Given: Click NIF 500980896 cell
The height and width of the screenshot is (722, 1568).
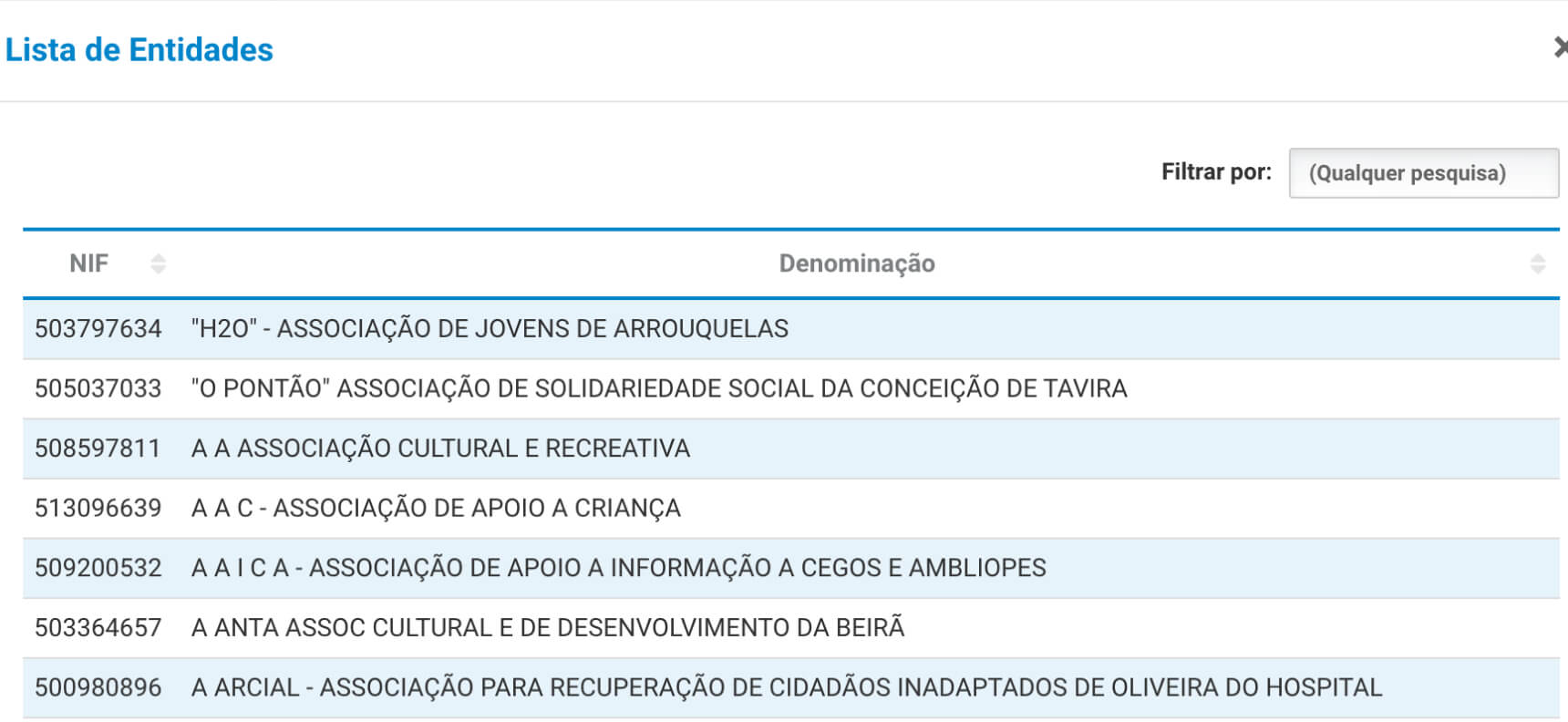Looking at the screenshot, I should click(x=98, y=687).
